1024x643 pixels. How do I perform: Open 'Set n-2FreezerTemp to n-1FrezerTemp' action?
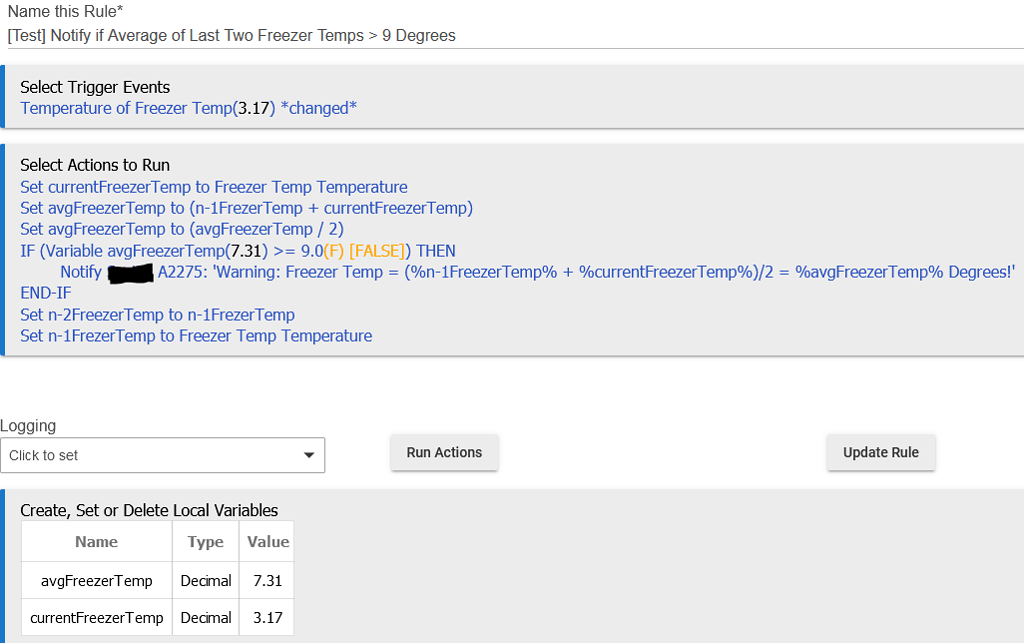[x=157, y=314]
